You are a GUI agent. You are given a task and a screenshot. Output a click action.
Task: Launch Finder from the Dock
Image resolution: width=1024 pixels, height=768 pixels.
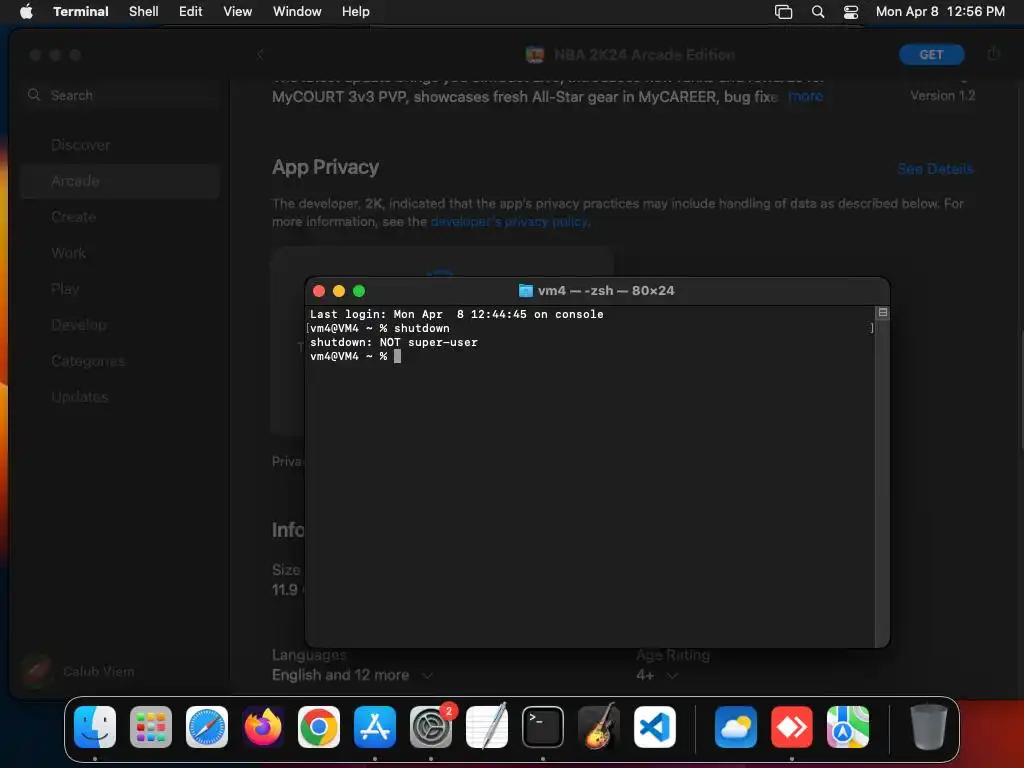[95, 727]
